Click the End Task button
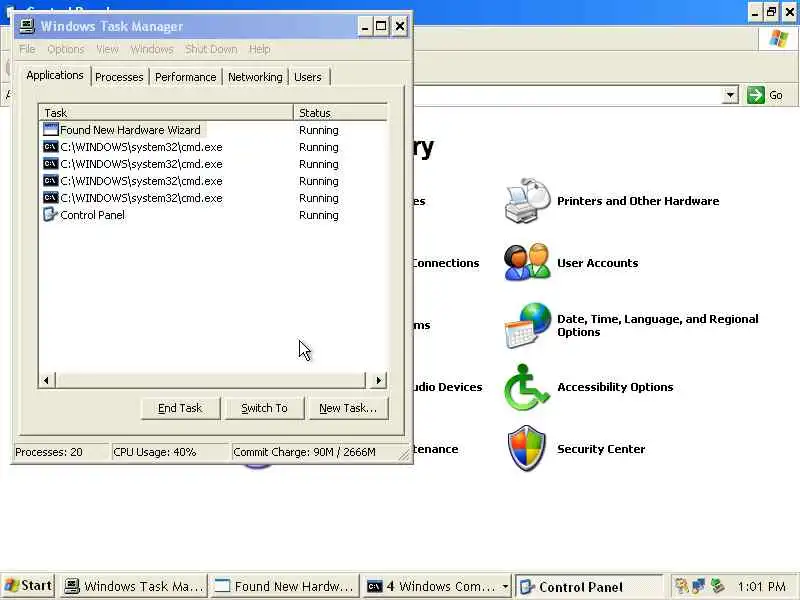The height and width of the screenshot is (600, 800). (x=180, y=408)
